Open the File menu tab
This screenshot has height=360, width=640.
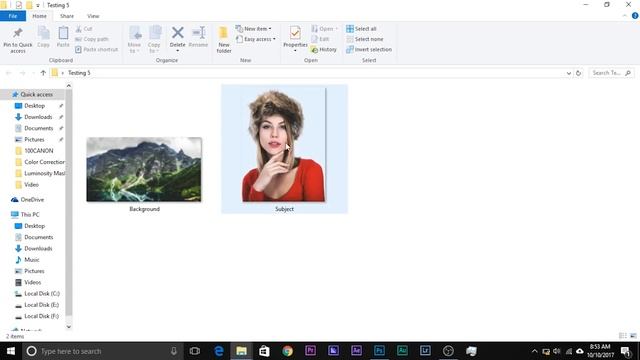click(x=13, y=16)
